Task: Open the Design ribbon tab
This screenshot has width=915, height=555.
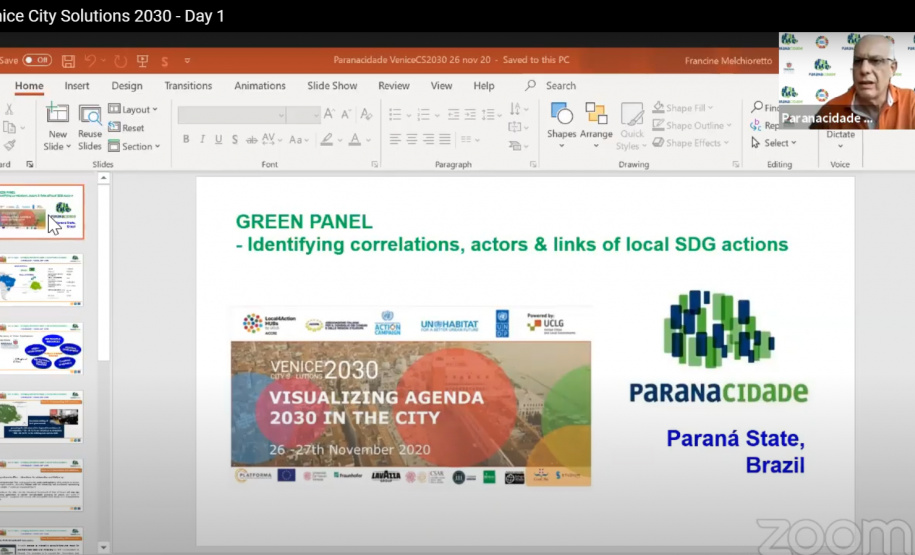Action: [x=127, y=86]
